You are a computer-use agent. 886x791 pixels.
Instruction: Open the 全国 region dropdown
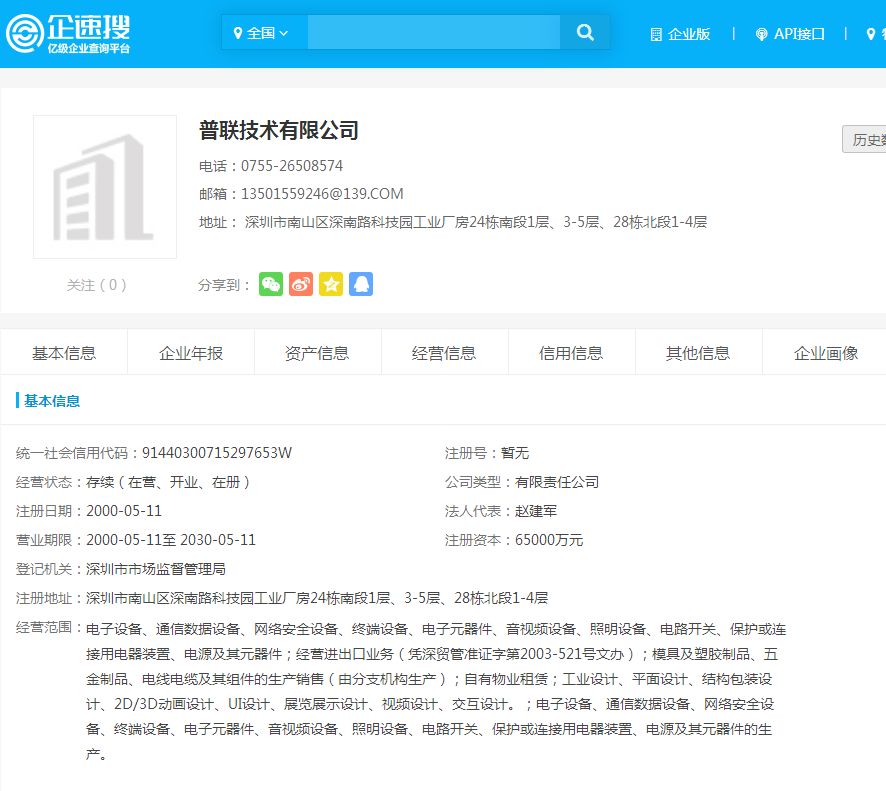[x=264, y=31]
